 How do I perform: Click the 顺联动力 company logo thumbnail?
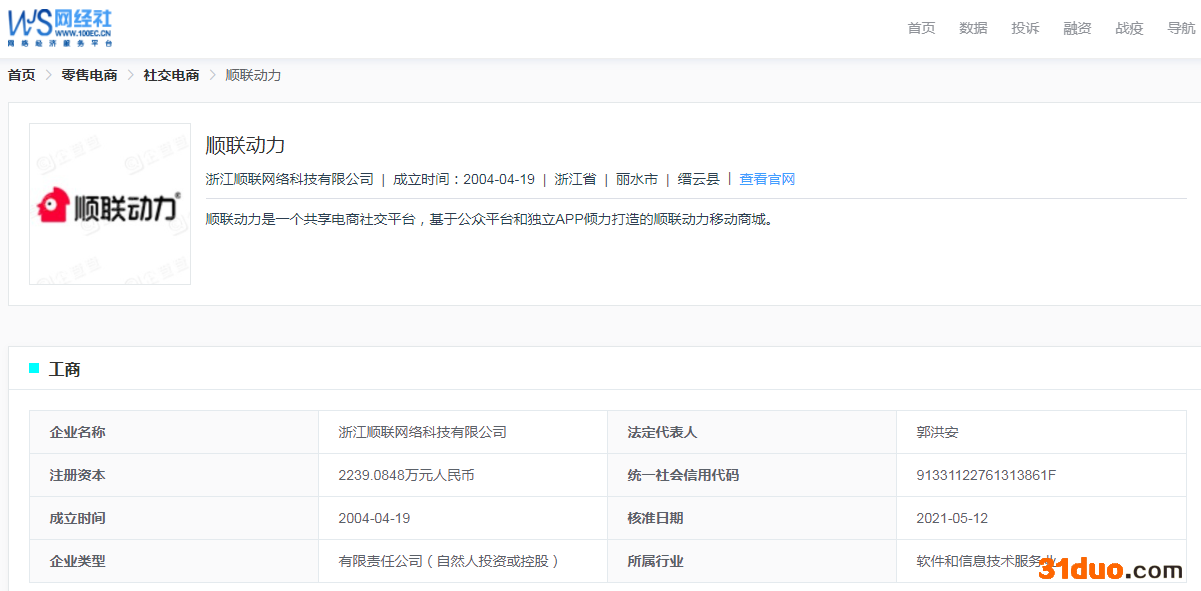click(x=110, y=204)
